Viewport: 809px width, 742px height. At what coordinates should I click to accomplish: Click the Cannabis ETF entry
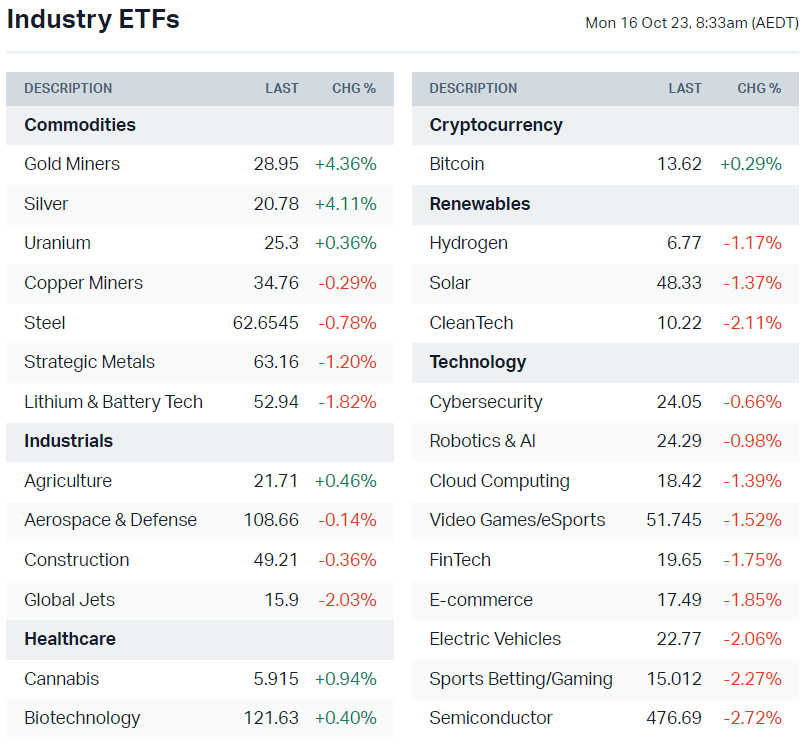pyautogui.click(x=62, y=679)
